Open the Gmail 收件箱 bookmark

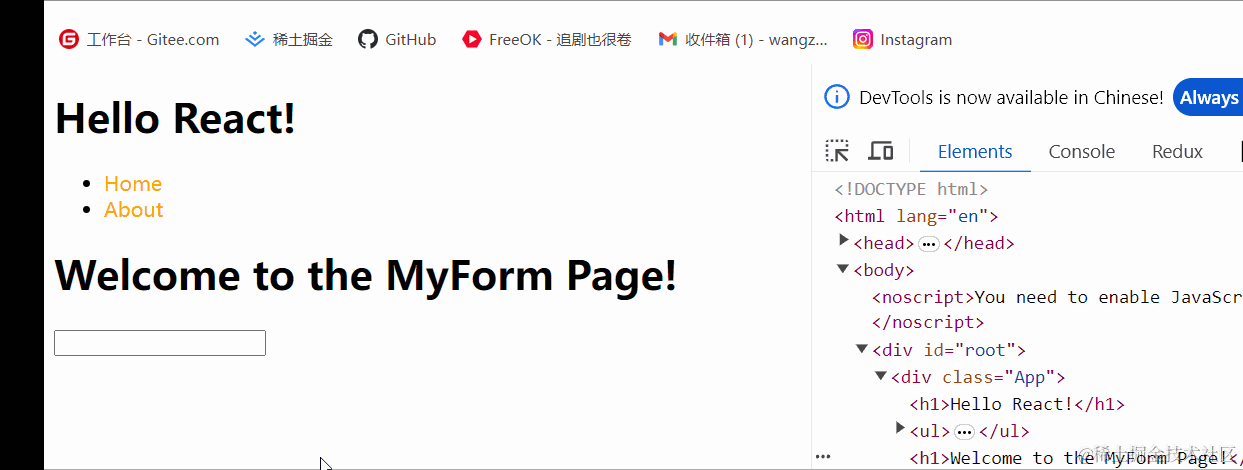pos(743,40)
